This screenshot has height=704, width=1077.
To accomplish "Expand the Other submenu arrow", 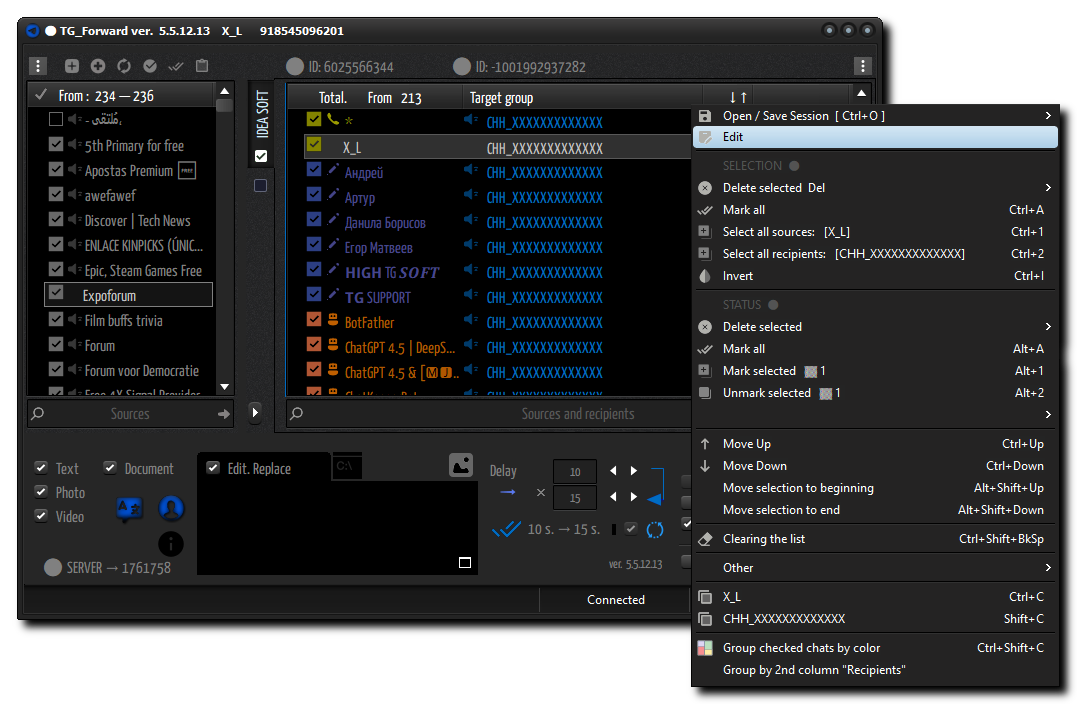I will (x=1048, y=567).
